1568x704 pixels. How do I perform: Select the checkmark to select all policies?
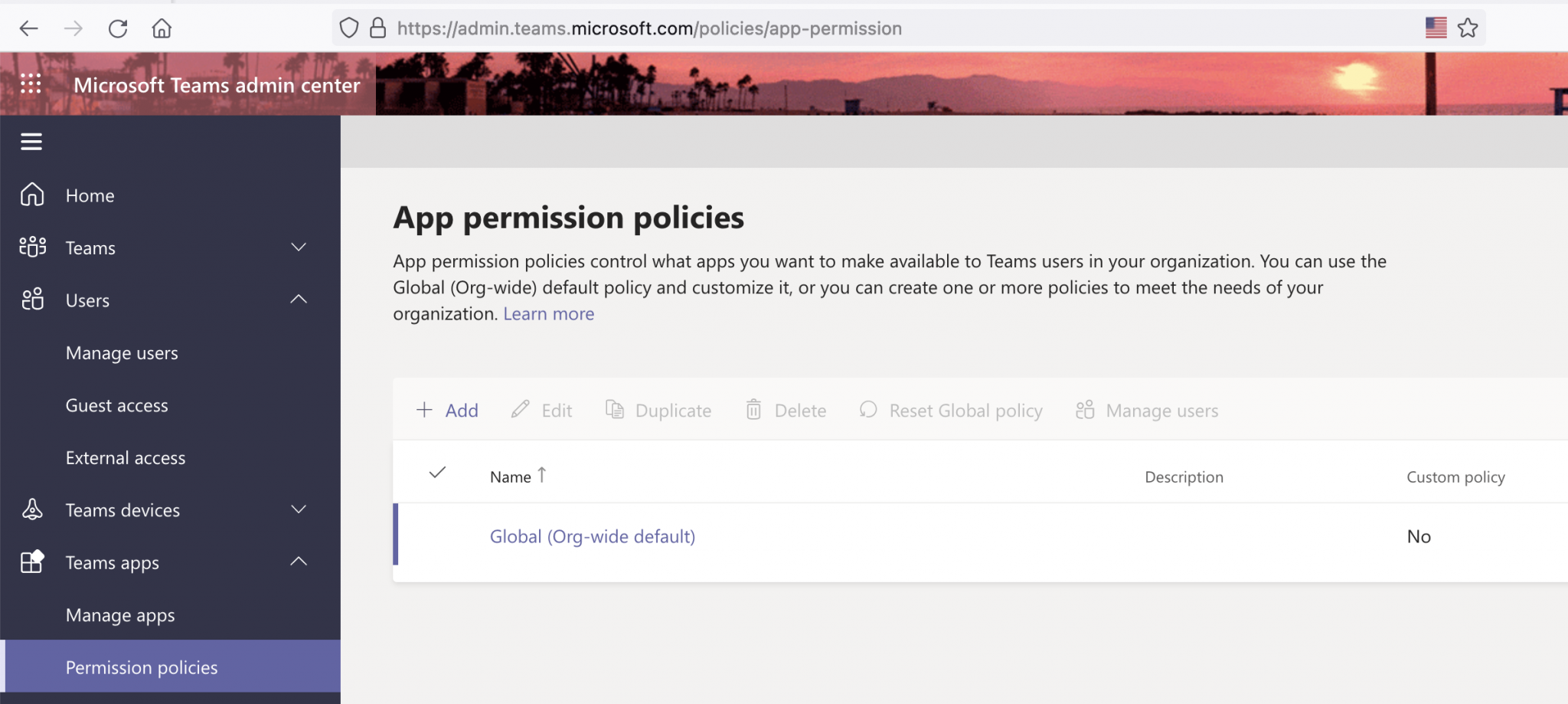pyautogui.click(x=436, y=473)
